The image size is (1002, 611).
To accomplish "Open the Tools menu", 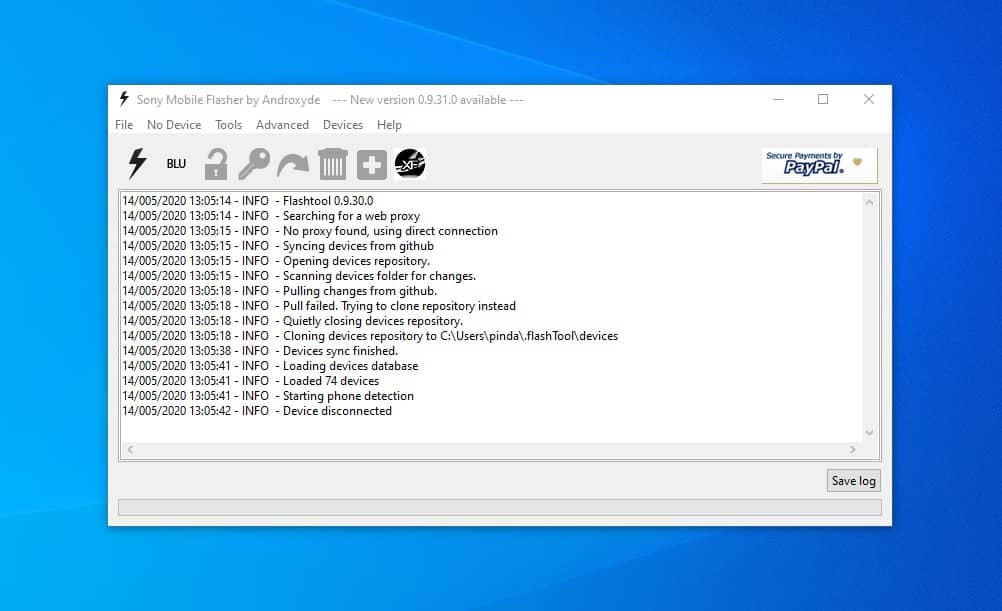I will [x=228, y=124].
